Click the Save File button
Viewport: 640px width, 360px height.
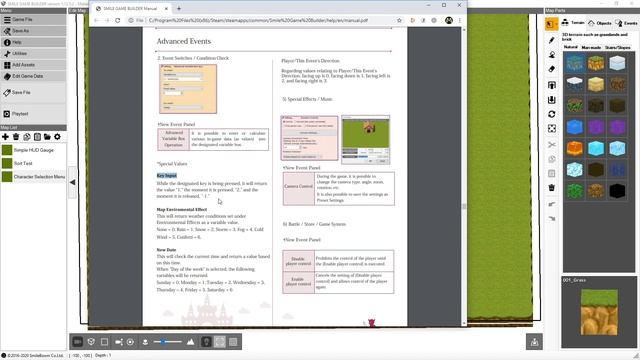pyautogui.click(x=33, y=93)
